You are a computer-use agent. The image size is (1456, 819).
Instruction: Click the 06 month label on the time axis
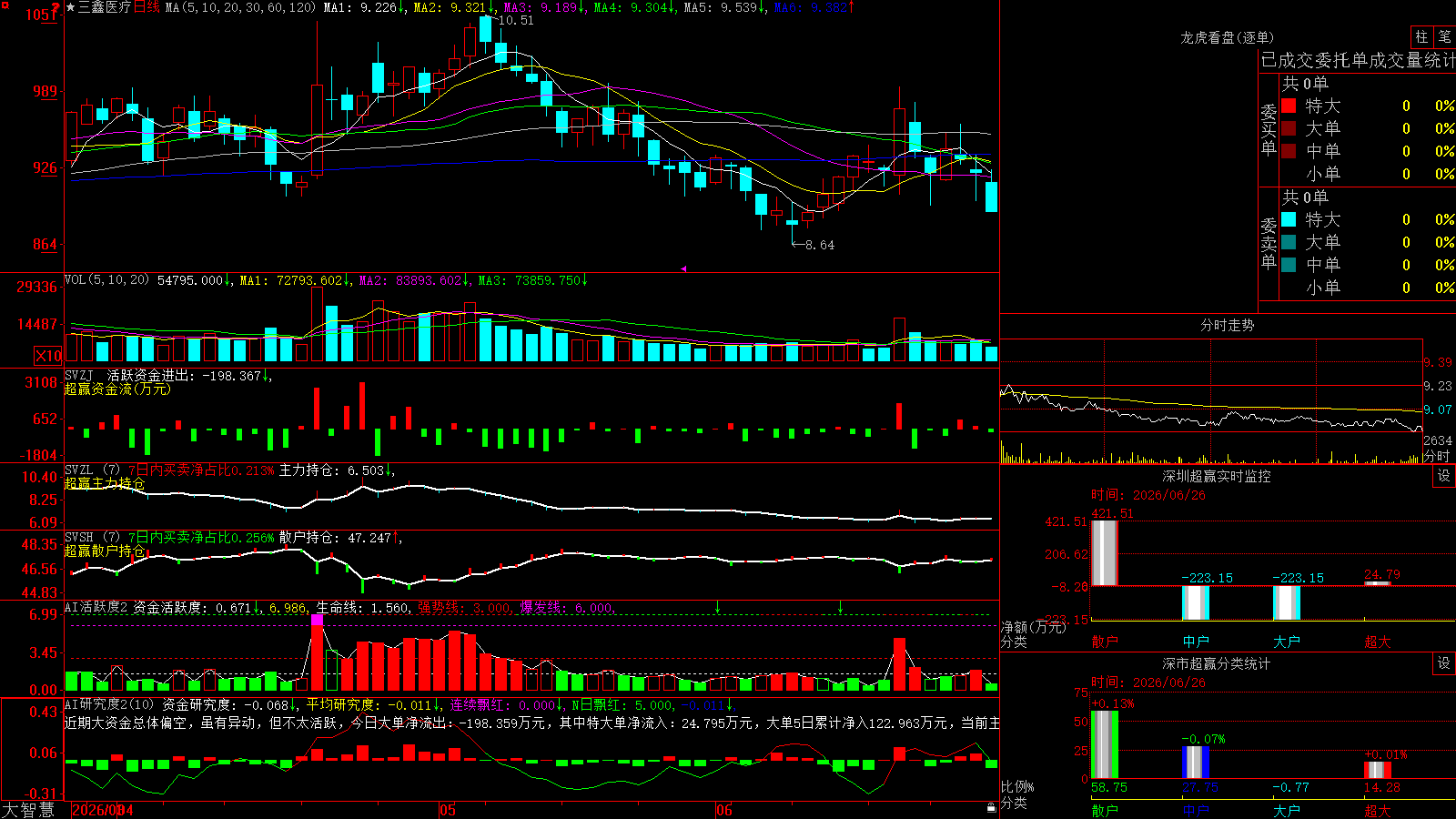[x=723, y=810]
